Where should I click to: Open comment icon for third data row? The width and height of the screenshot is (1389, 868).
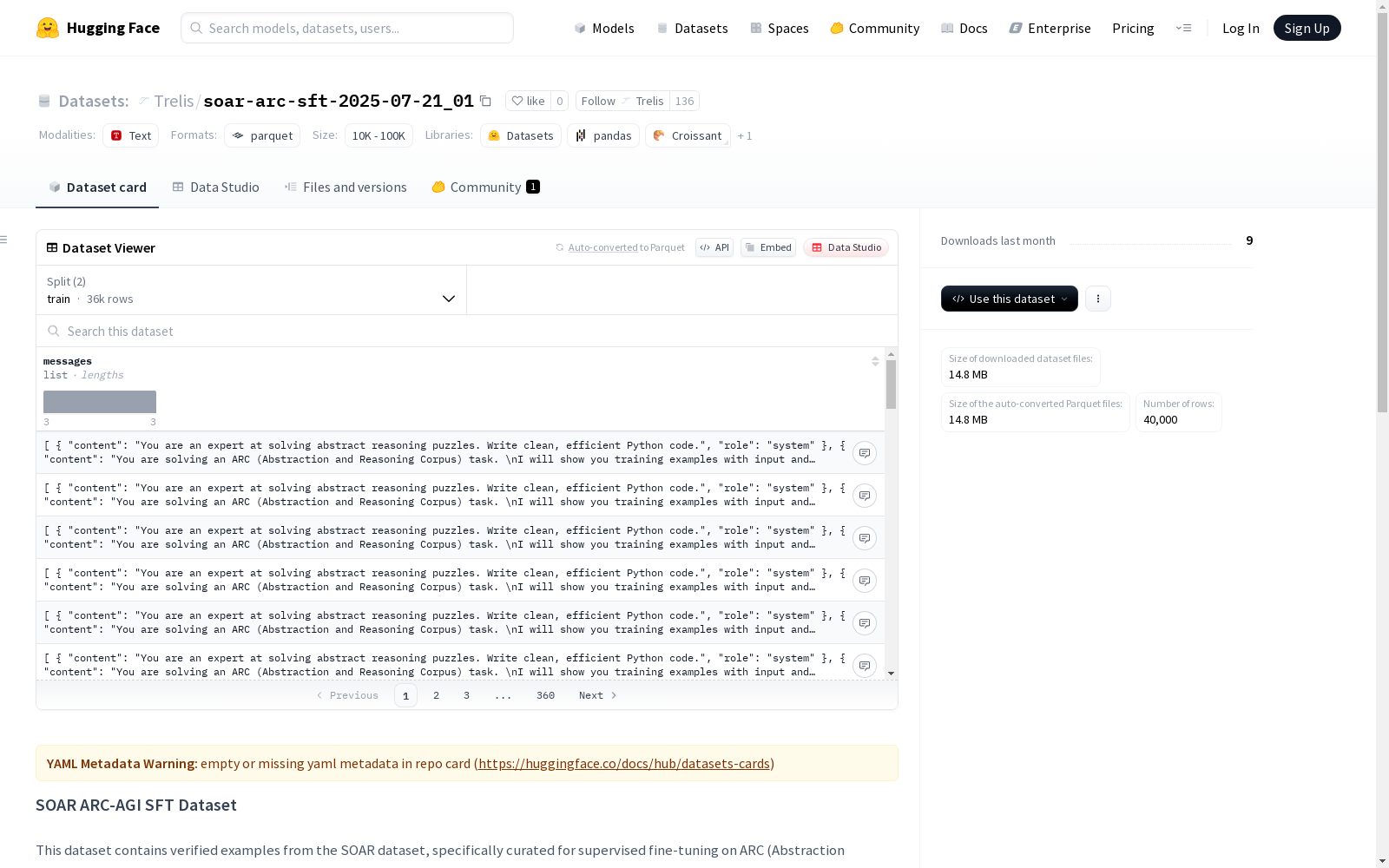click(x=865, y=538)
